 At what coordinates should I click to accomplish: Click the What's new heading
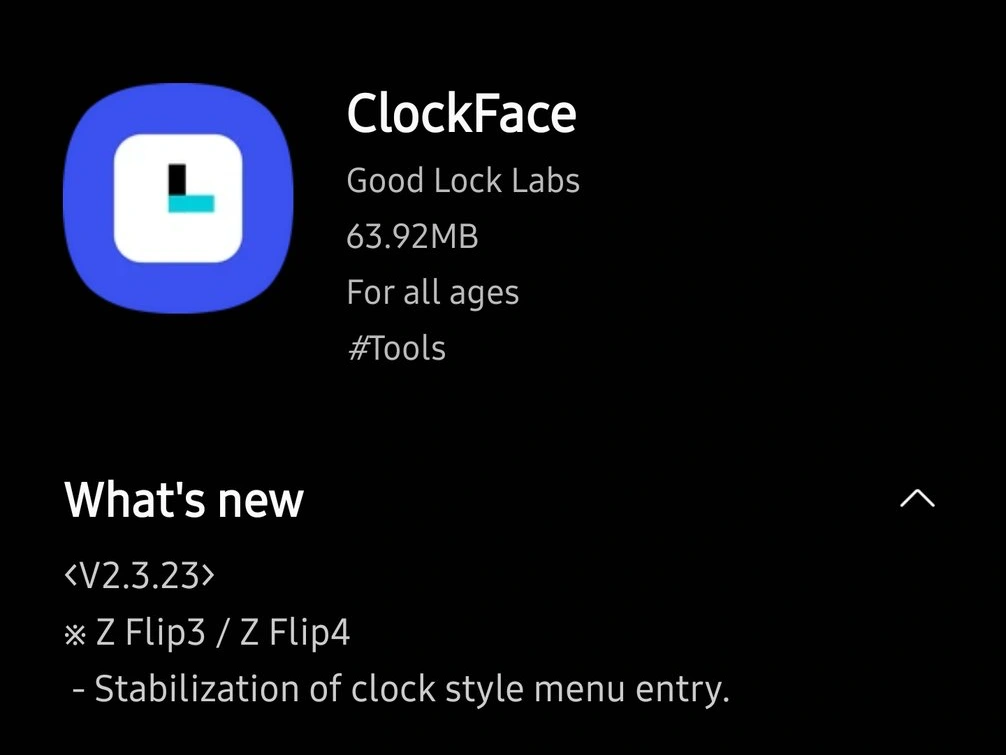183,500
